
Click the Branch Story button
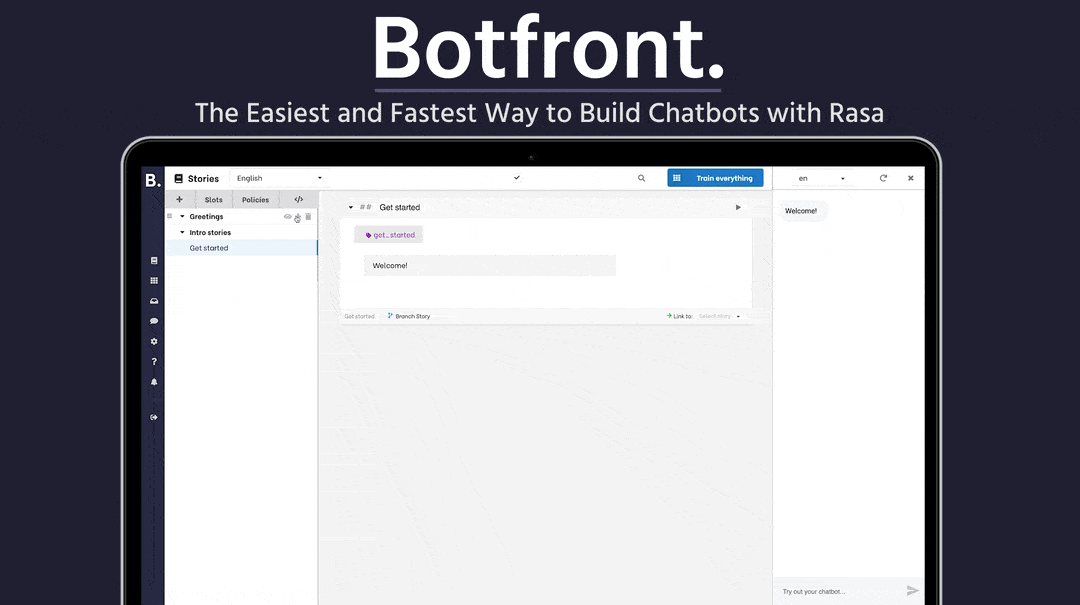point(408,316)
